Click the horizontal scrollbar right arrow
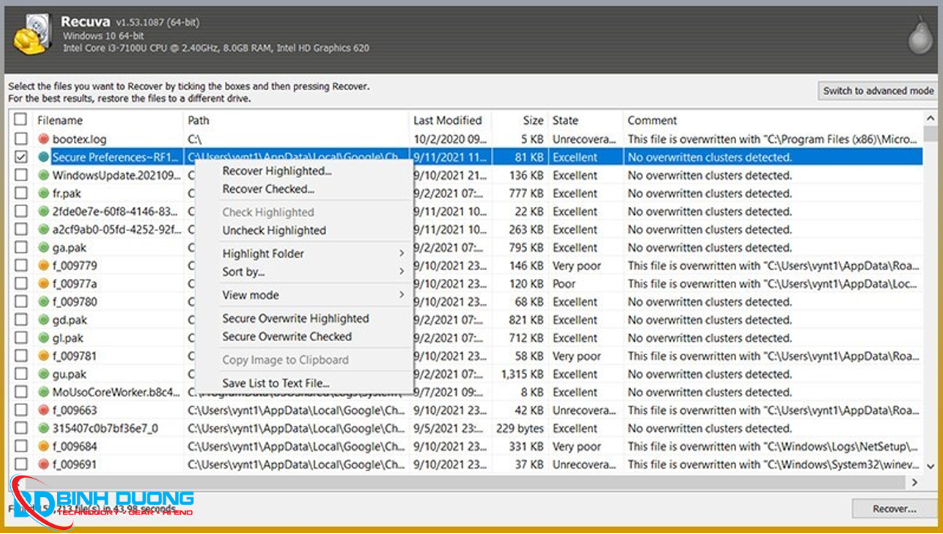Screen dimensions: 943x534 (915, 482)
